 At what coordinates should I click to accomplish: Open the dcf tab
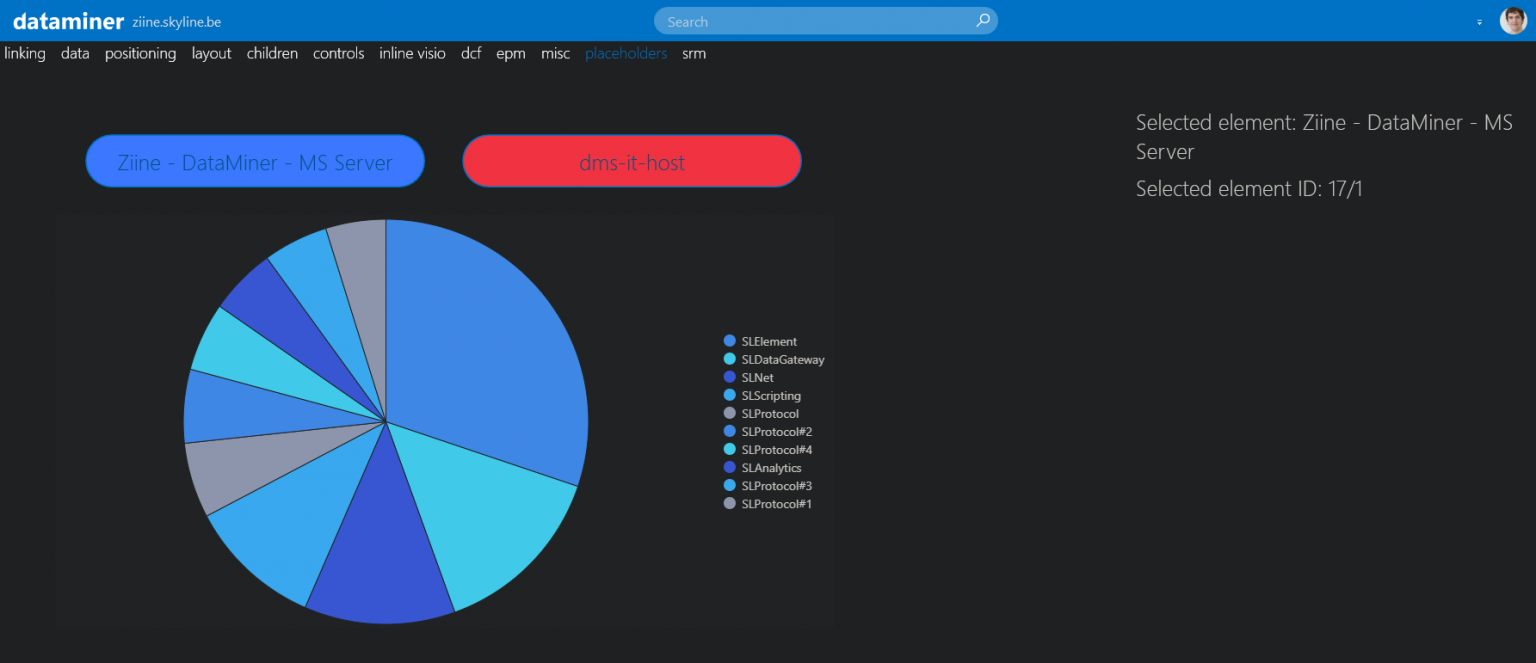point(470,53)
